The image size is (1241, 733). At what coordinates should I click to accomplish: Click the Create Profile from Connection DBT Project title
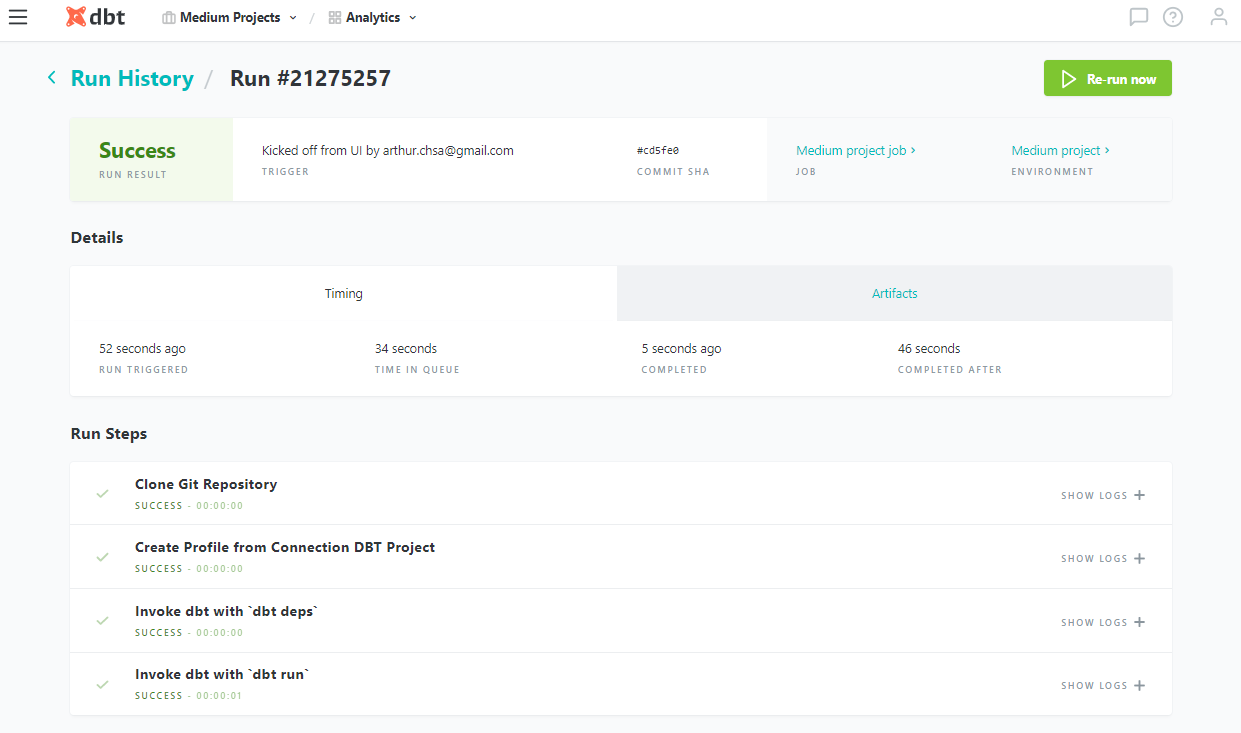(x=285, y=547)
